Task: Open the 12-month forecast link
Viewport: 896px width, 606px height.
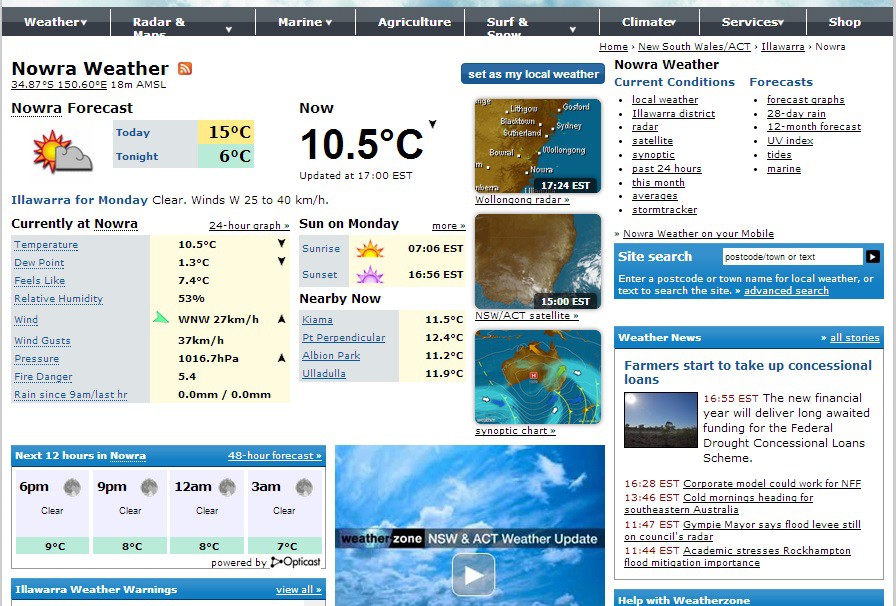Action: pos(814,127)
